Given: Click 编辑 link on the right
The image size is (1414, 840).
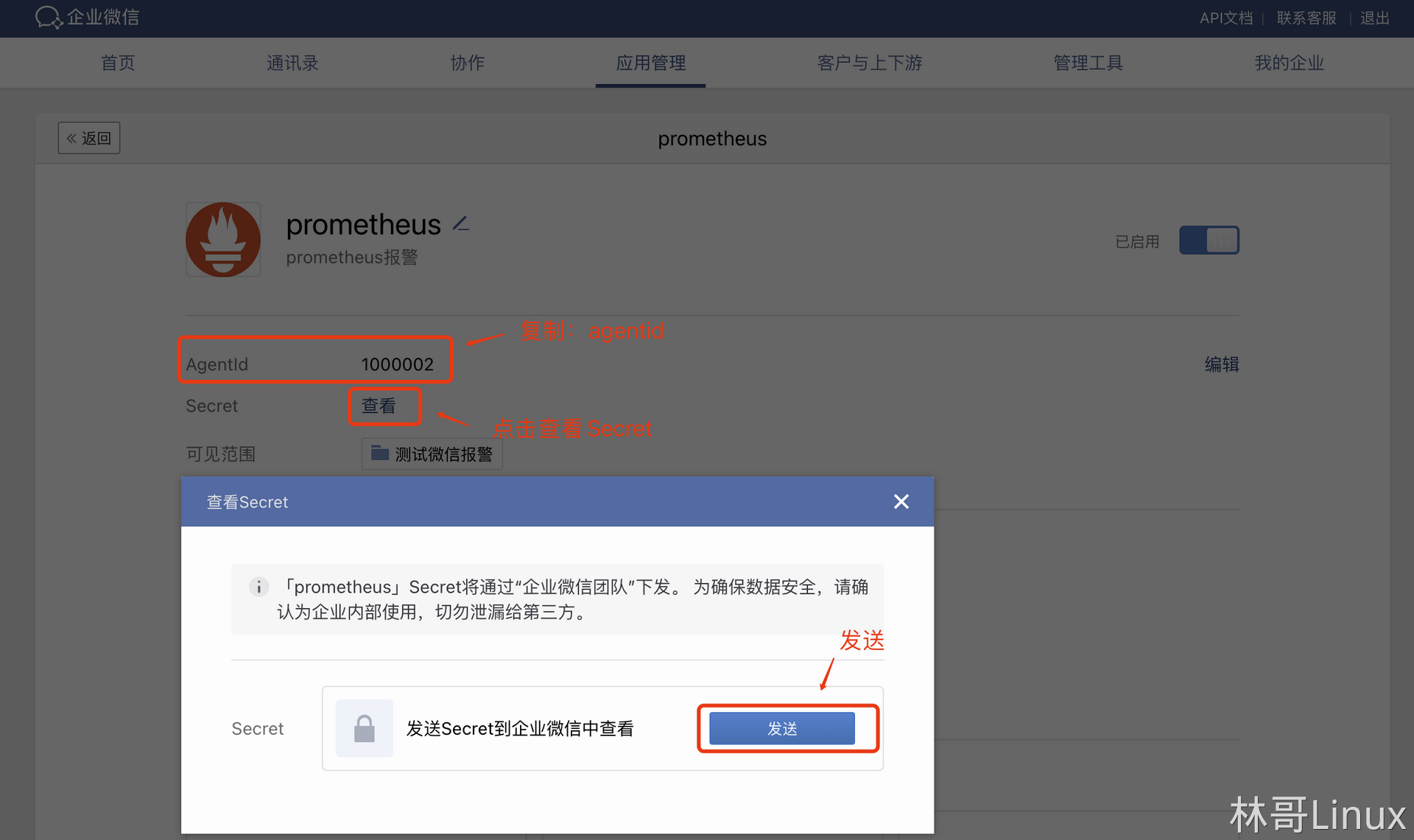Looking at the screenshot, I should coord(1221,364).
